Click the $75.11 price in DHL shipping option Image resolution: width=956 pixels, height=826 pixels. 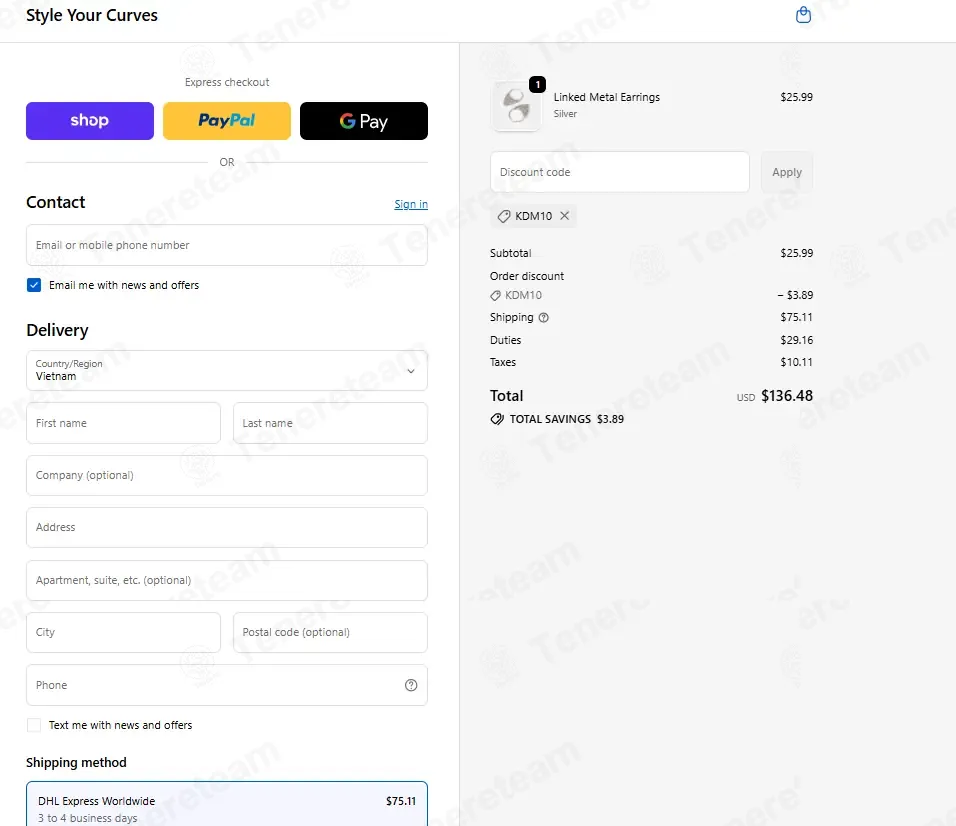(401, 801)
